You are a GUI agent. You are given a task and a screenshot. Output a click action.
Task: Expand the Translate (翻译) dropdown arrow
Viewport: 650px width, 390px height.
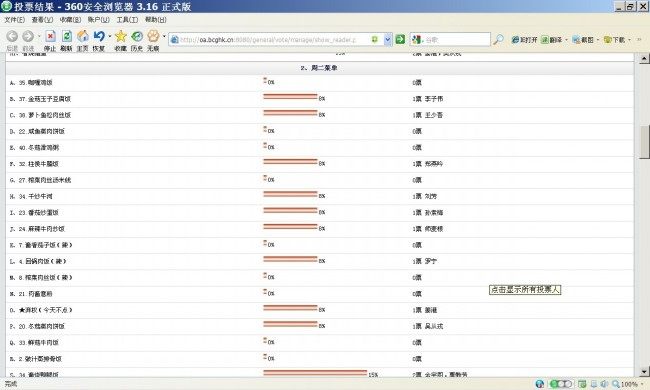point(566,40)
